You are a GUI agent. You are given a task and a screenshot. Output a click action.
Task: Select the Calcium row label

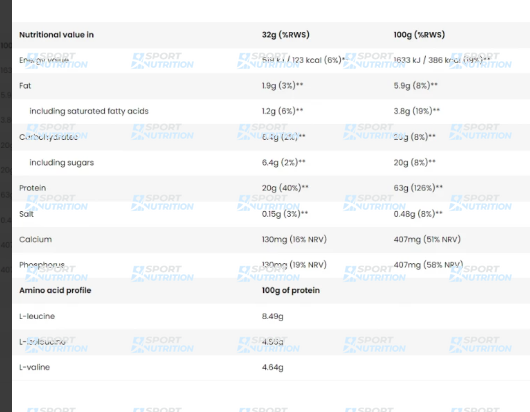(x=35, y=240)
